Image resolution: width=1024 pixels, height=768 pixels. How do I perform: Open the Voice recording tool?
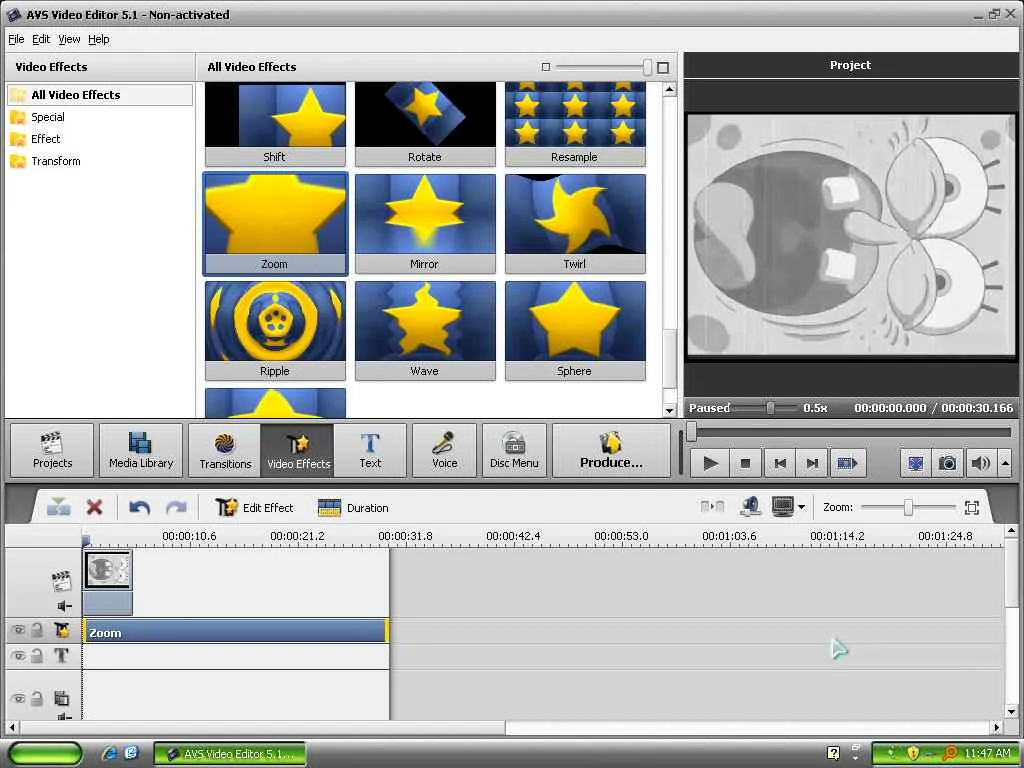pos(444,451)
